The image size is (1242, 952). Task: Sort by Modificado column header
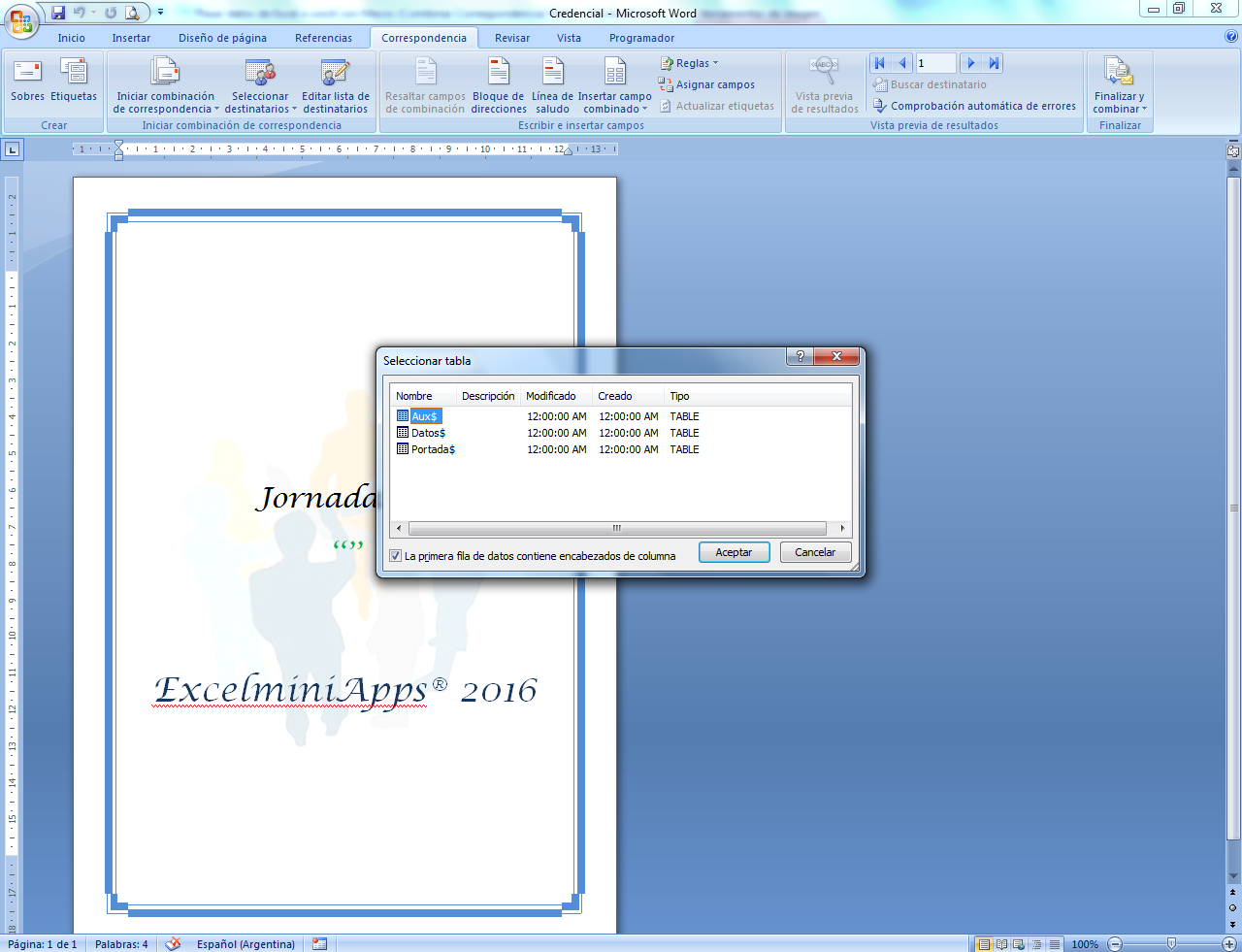tap(556, 396)
